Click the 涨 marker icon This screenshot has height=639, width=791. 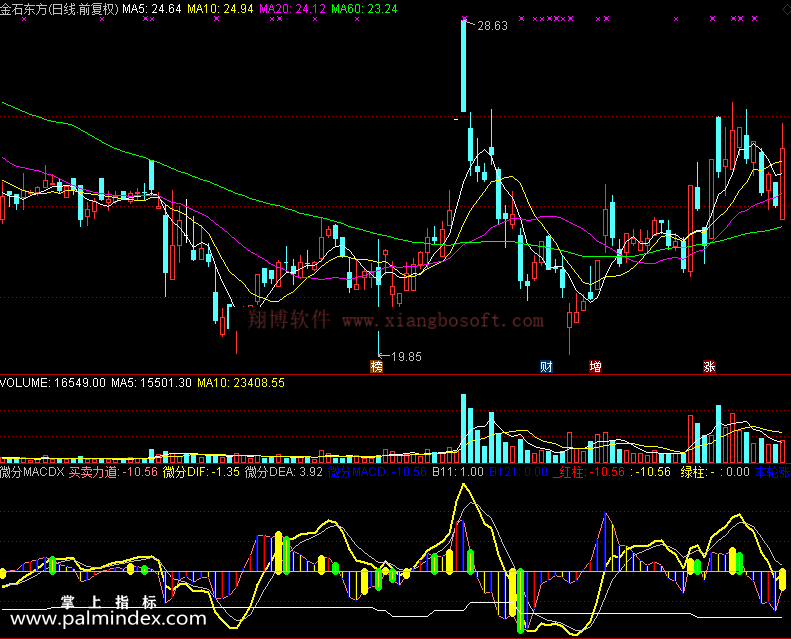[x=709, y=367]
